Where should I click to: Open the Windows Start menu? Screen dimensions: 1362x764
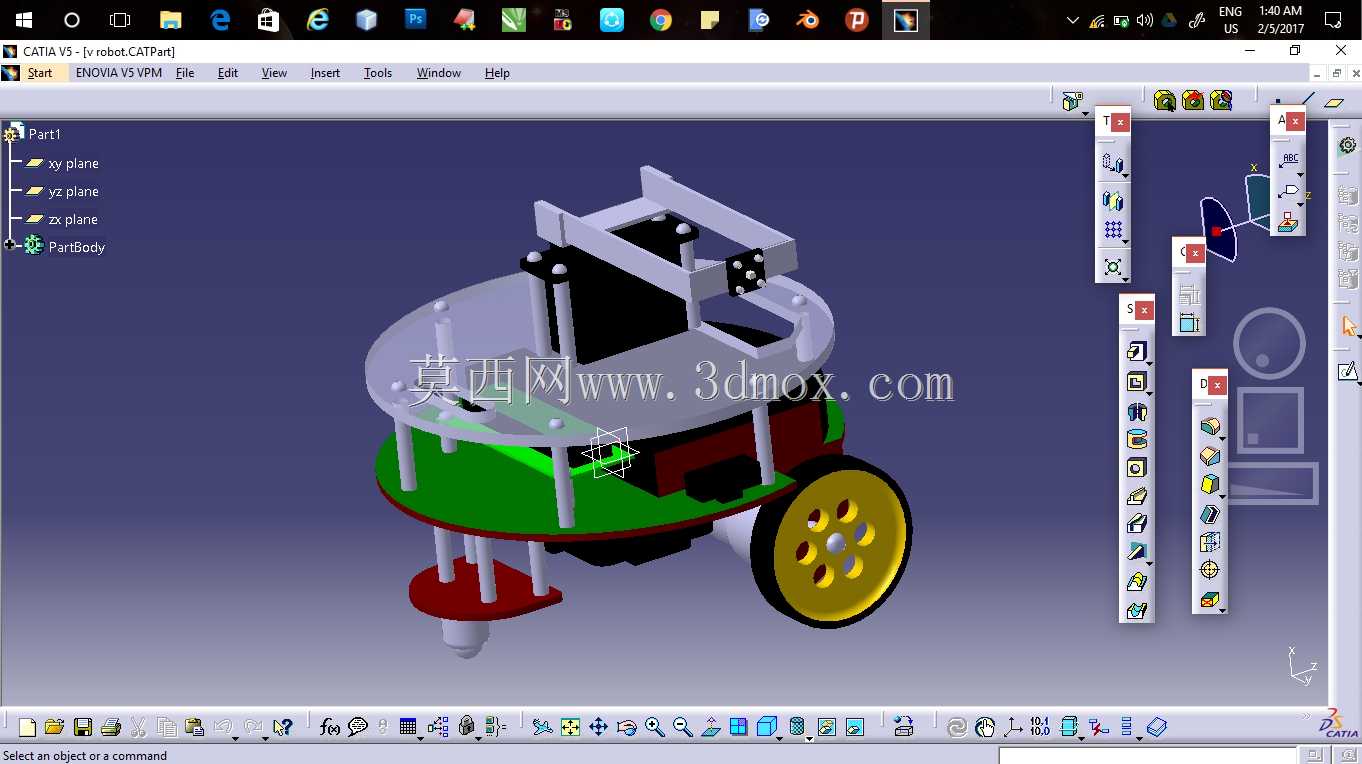(24, 20)
